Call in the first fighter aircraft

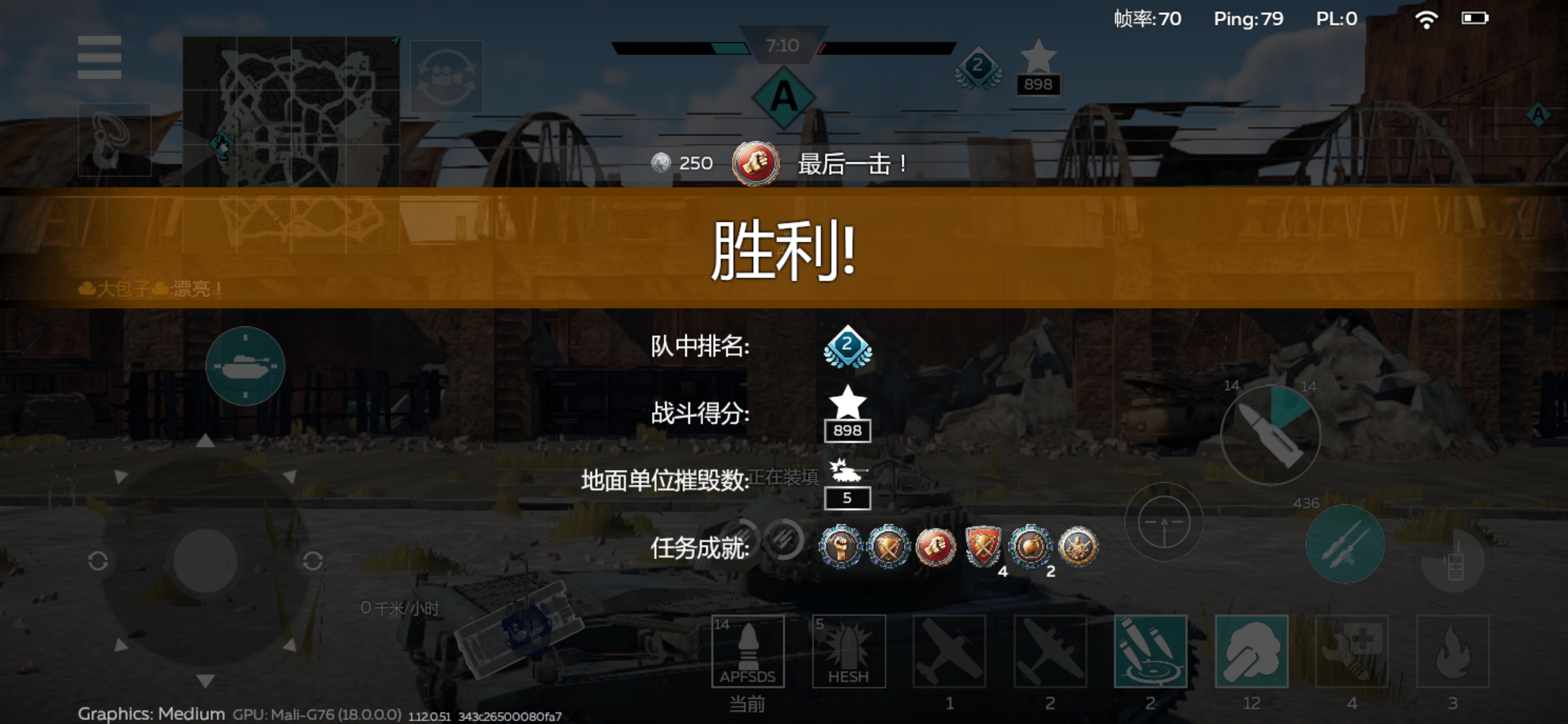coord(949,651)
